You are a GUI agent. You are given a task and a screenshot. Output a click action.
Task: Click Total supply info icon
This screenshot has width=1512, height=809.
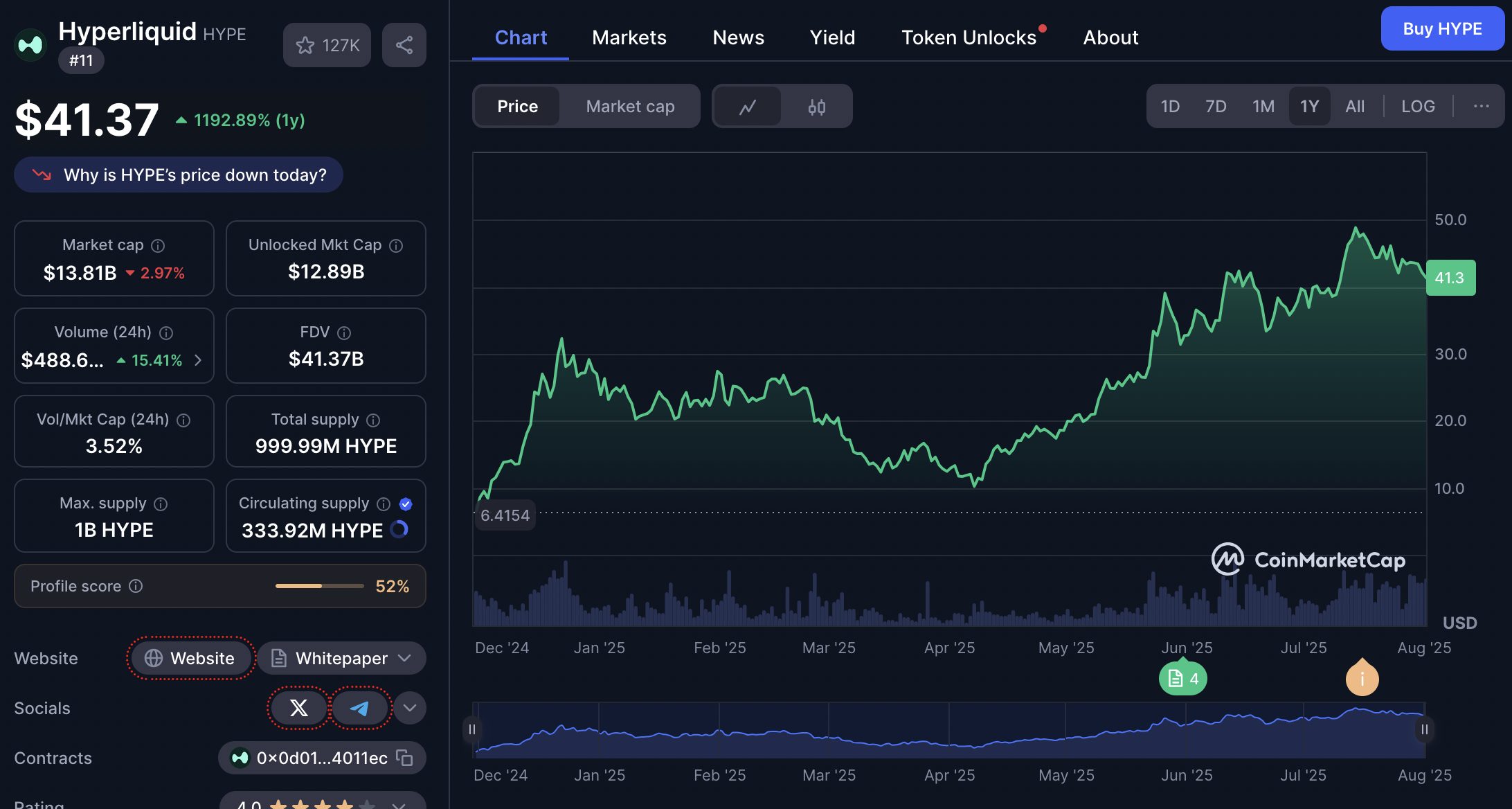(373, 420)
